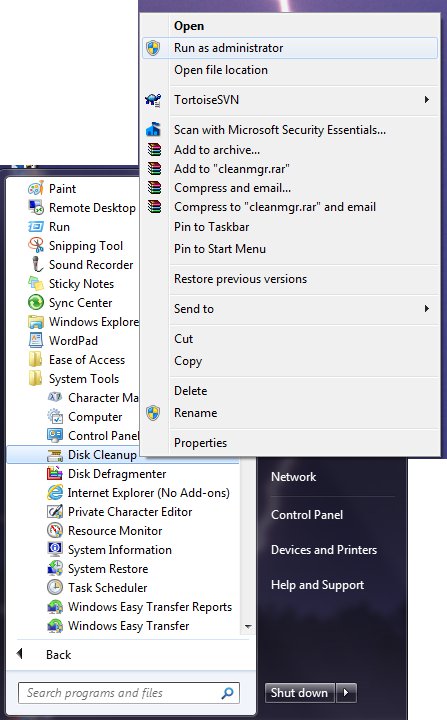Click the Task Scheduler clock icon
Viewport: 447px width, 720px height.
[x=55, y=587]
